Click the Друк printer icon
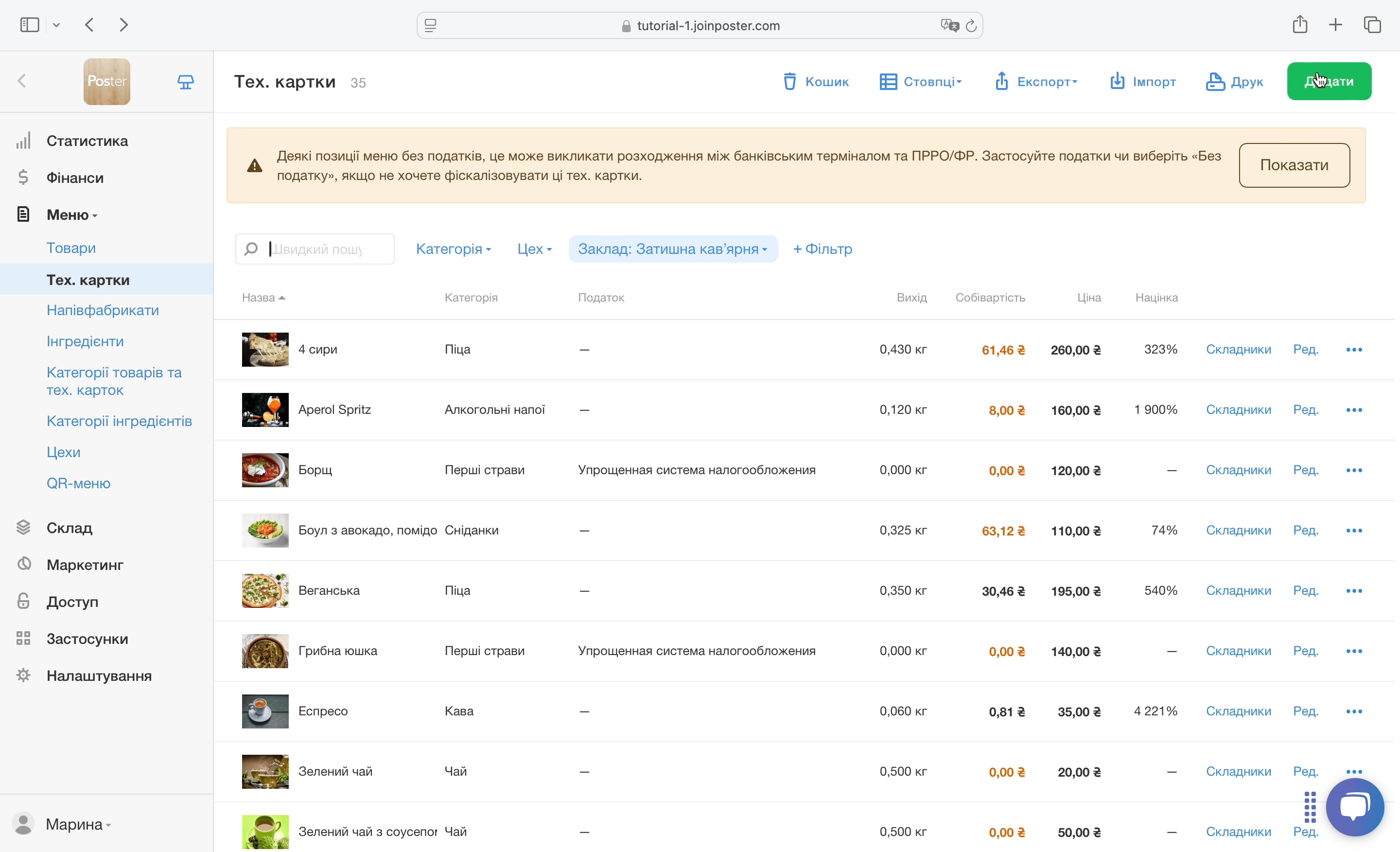The width and height of the screenshot is (1400, 852). (x=1215, y=81)
